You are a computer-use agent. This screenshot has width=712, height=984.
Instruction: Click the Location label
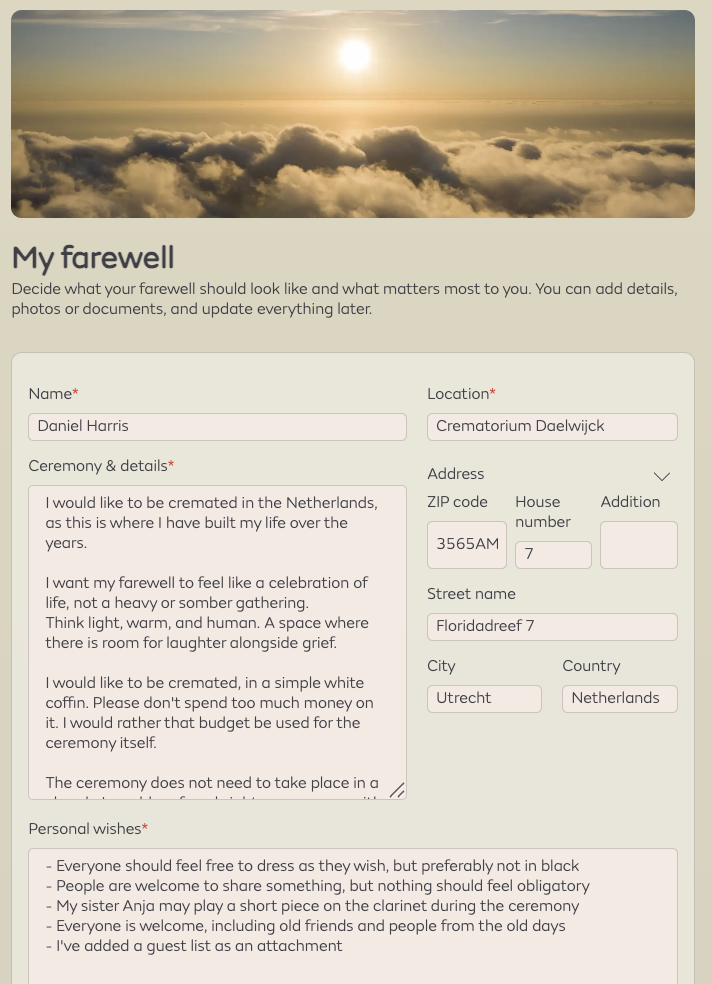pos(461,393)
